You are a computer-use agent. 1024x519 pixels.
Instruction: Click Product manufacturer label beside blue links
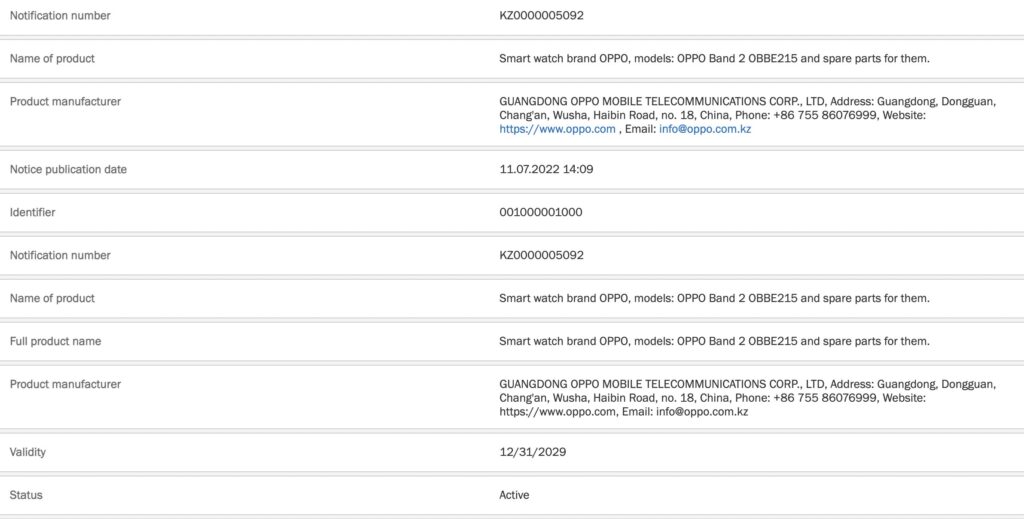pyautogui.click(x=65, y=101)
